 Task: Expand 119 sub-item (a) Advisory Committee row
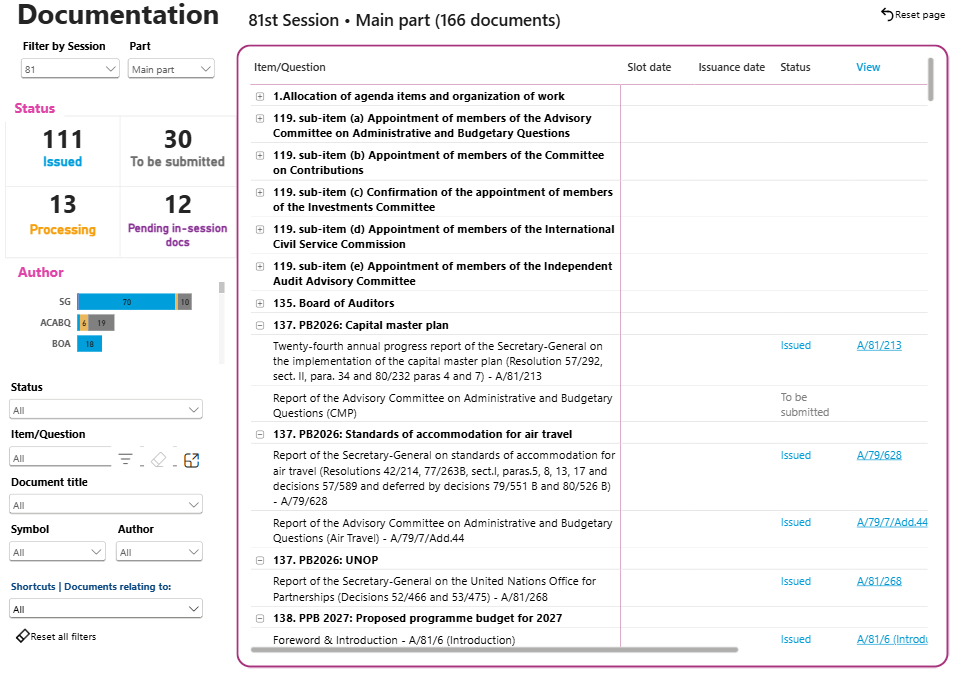[x=260, y=119]
